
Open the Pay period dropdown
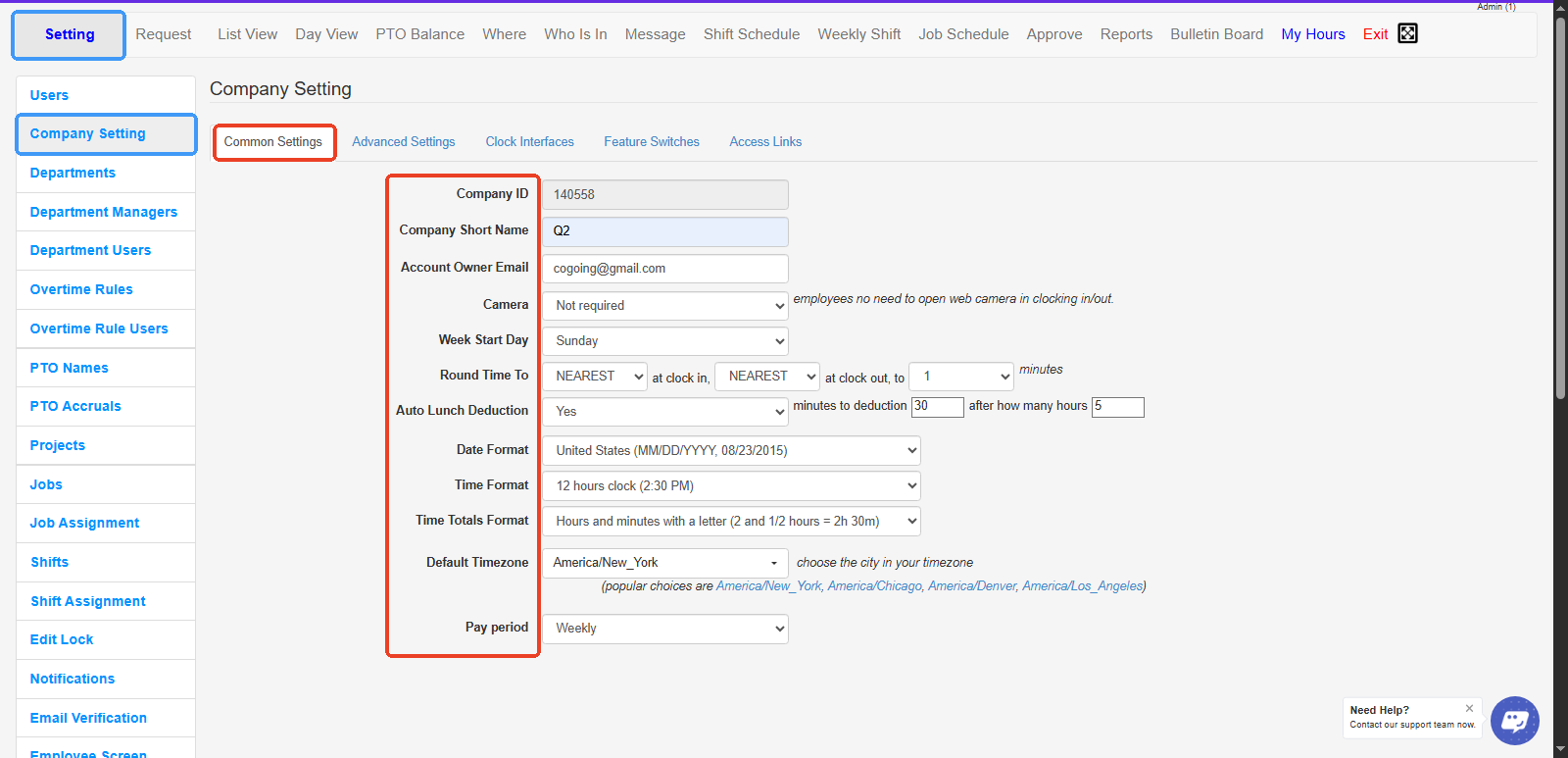(x=664, y=629)
